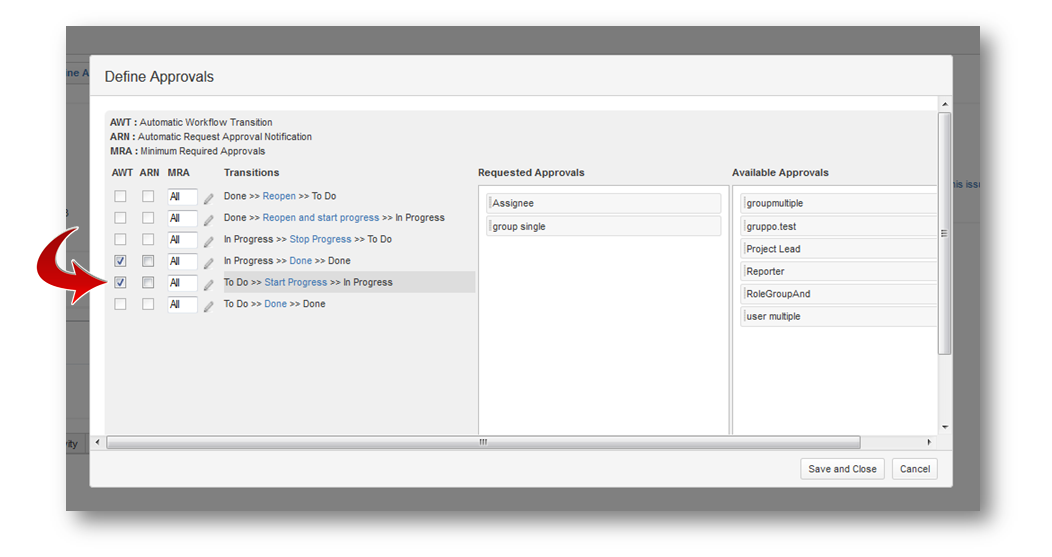Viewport: 1052px width, 557px height.
Task: Click edit pencil beside Start Progress transition
Action: [209, 284]
